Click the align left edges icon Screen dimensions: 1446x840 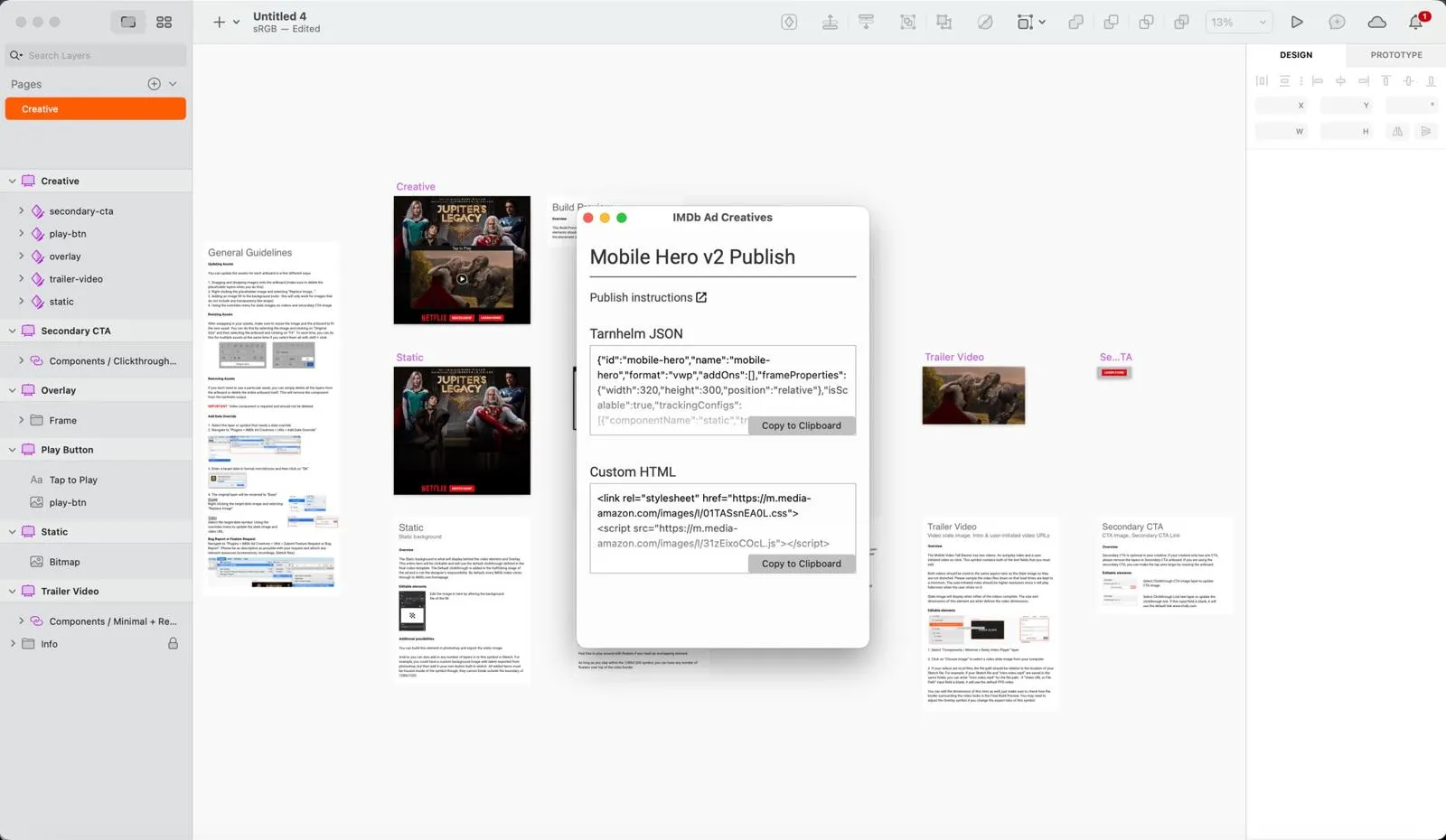(x=1318, y=80)
